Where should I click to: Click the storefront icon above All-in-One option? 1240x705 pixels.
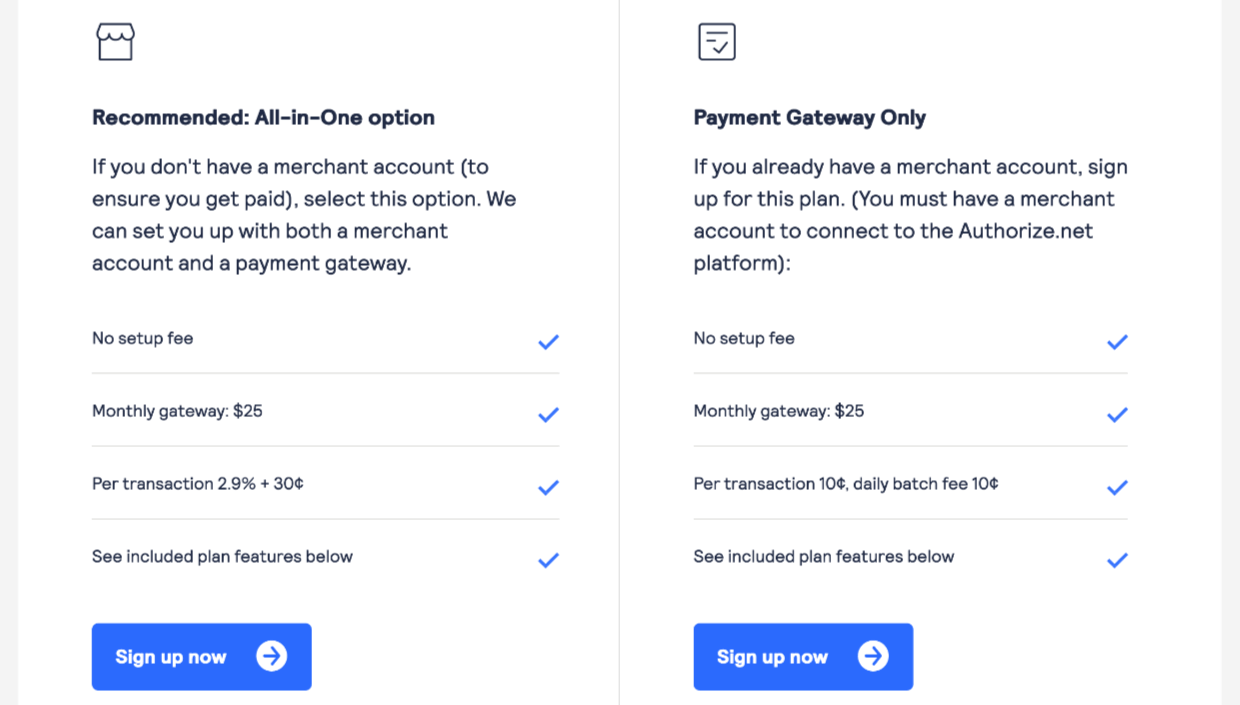coord(115,41)
